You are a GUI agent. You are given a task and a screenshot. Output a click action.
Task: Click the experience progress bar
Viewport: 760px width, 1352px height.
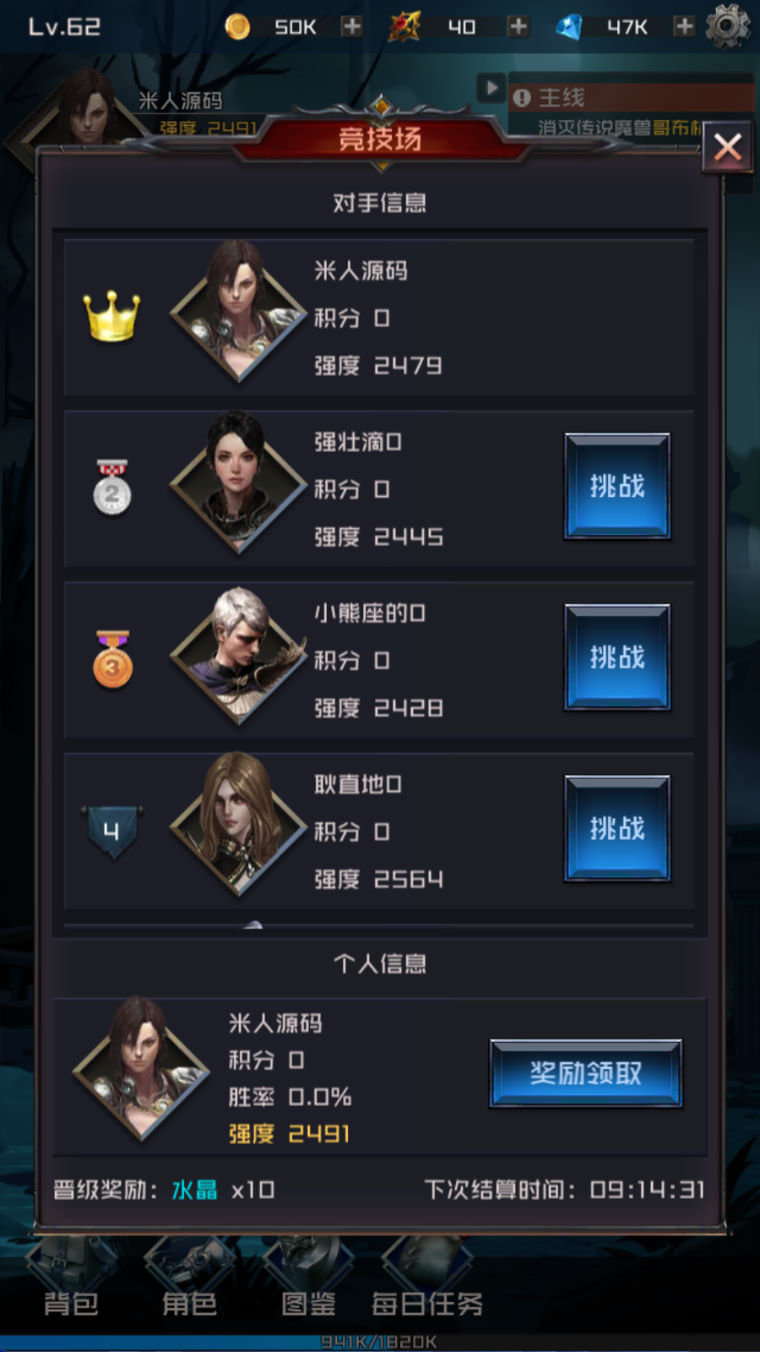380,1342
